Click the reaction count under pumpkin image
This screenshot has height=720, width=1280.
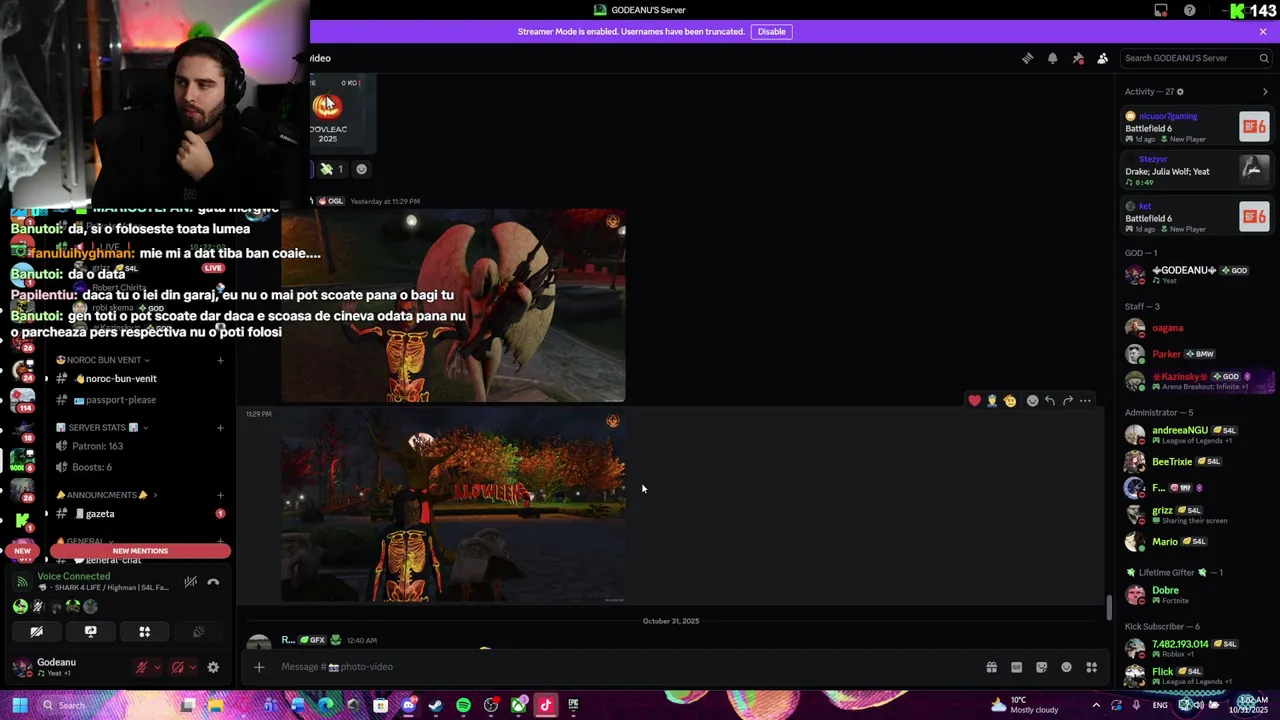331,169
